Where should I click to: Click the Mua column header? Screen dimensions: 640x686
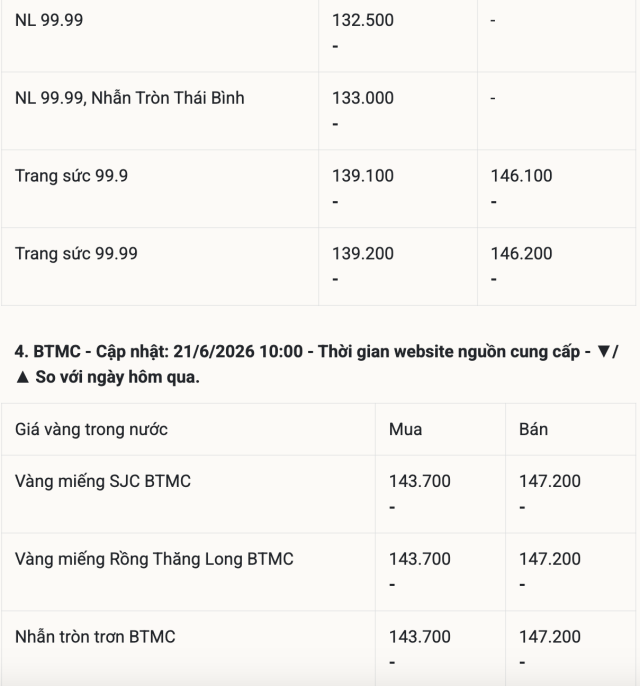point(406,429)
